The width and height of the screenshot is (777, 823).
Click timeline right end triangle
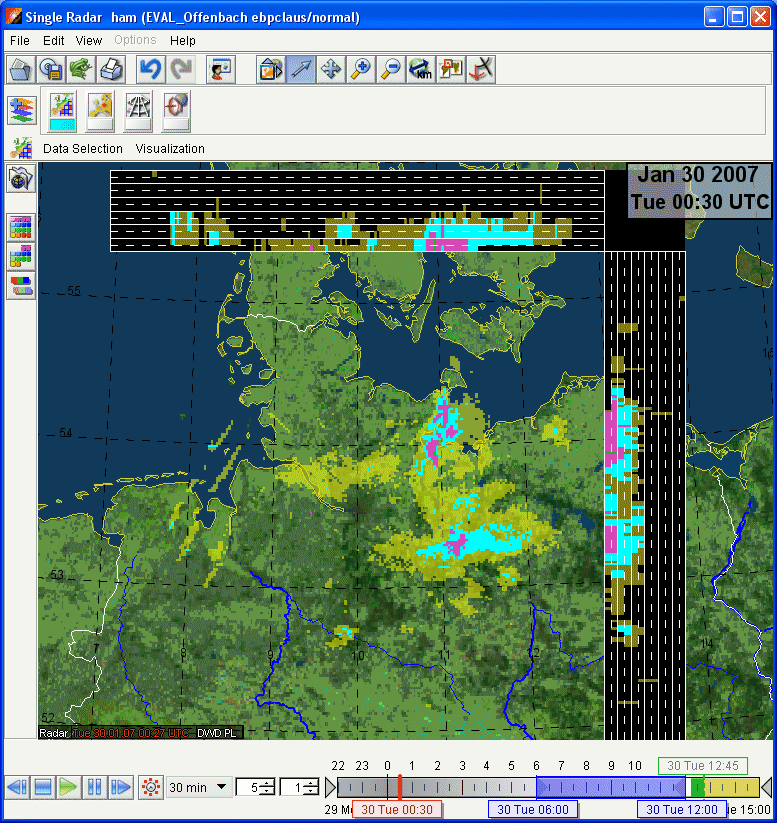coord(766,787)
